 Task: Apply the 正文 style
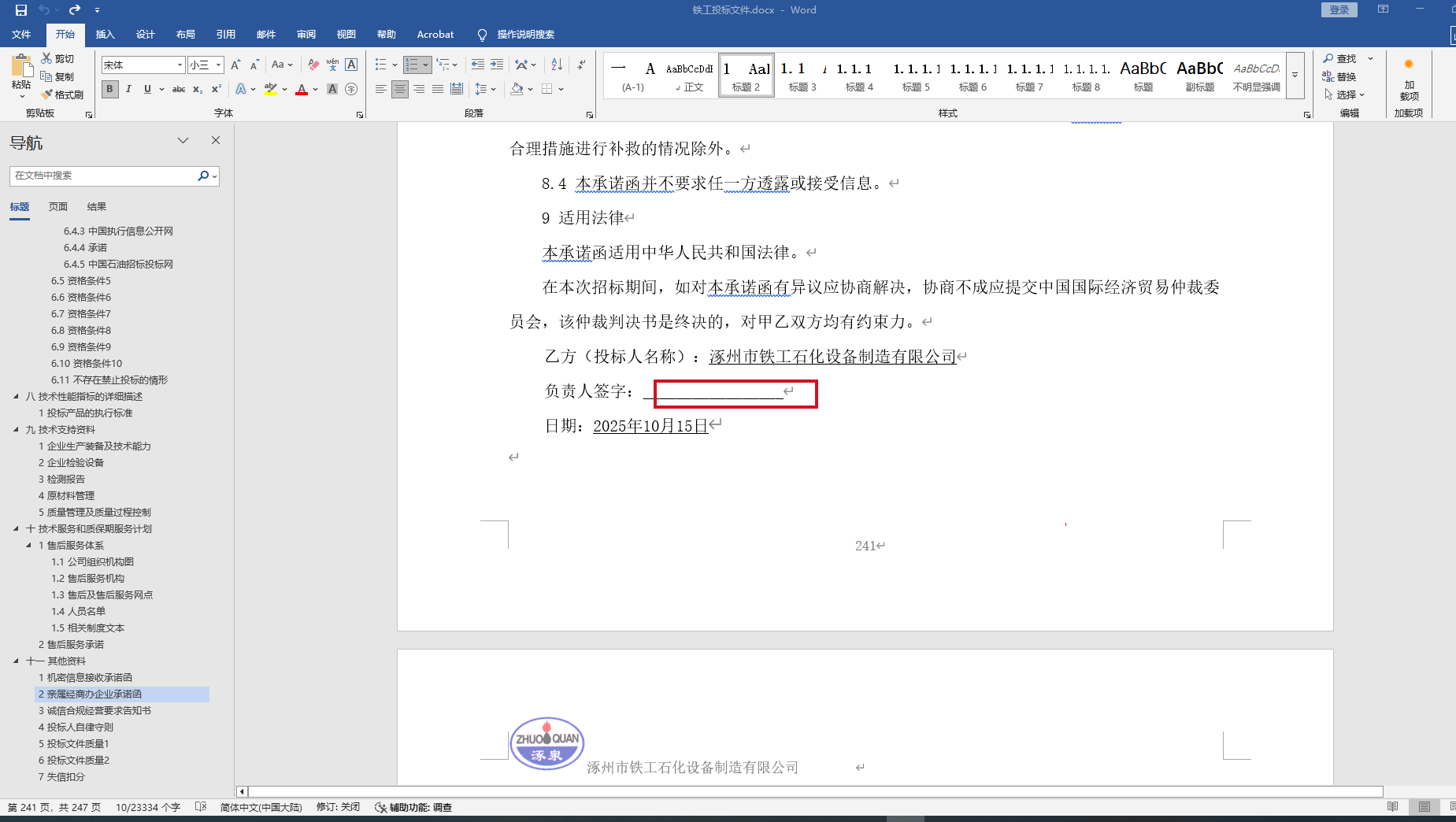click(690, 76)
